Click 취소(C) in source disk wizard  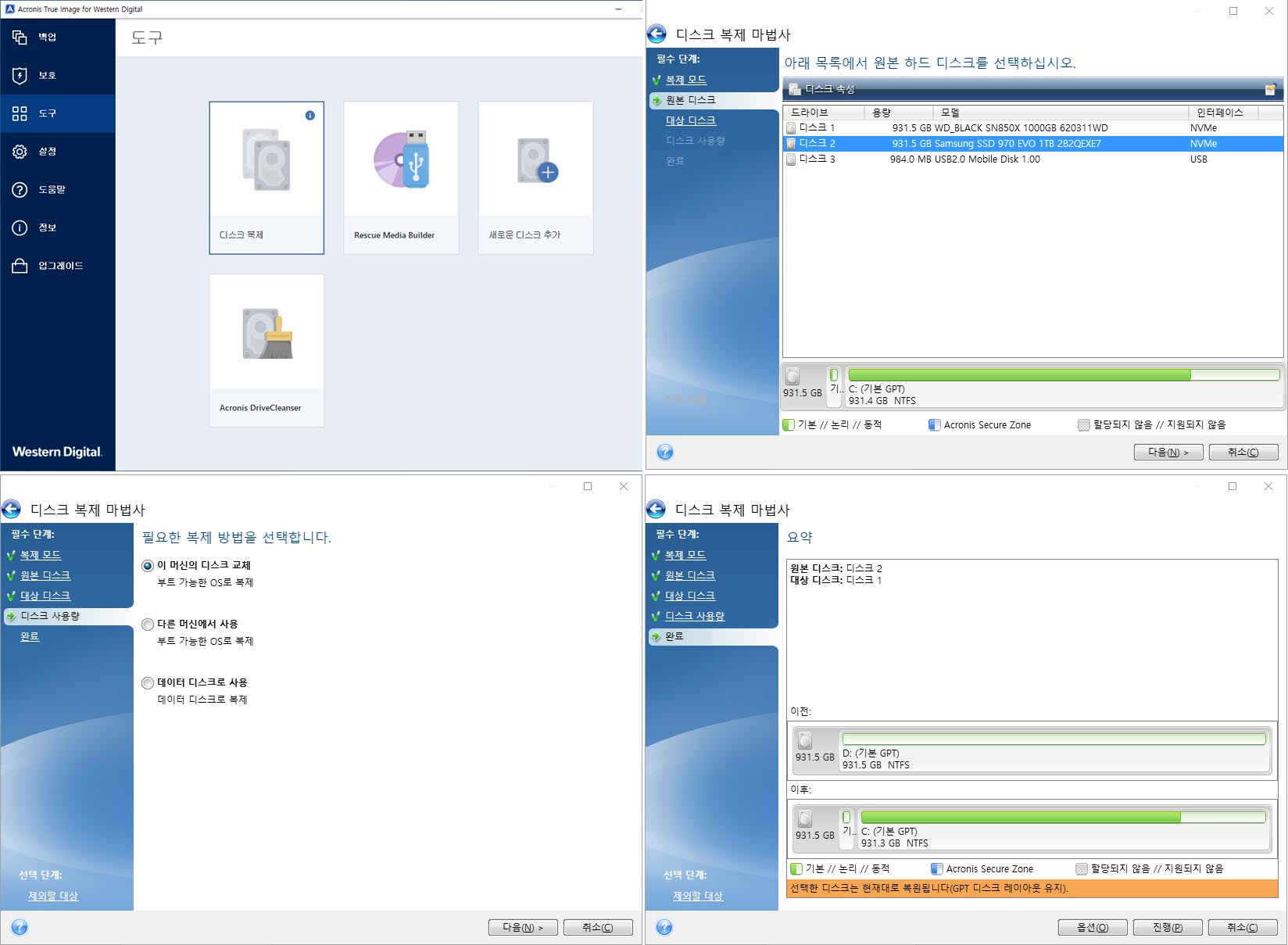[1243, 452]
